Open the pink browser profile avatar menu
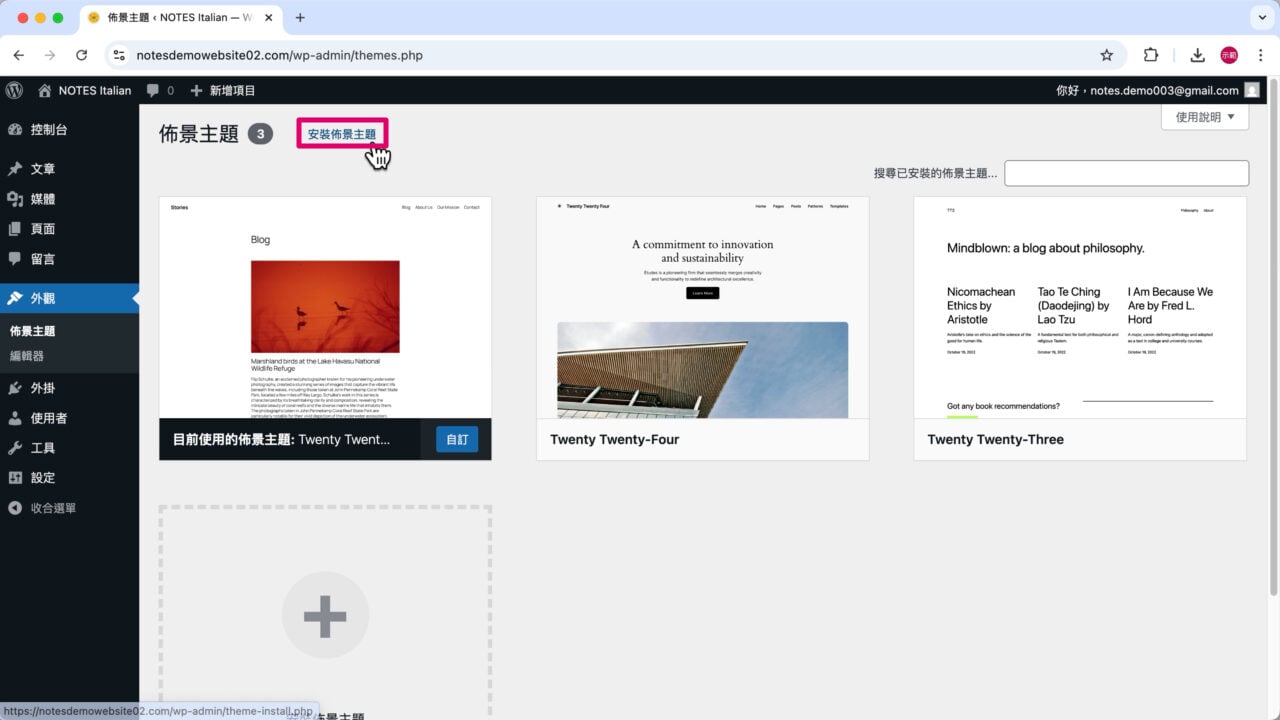 [1229, 55]
